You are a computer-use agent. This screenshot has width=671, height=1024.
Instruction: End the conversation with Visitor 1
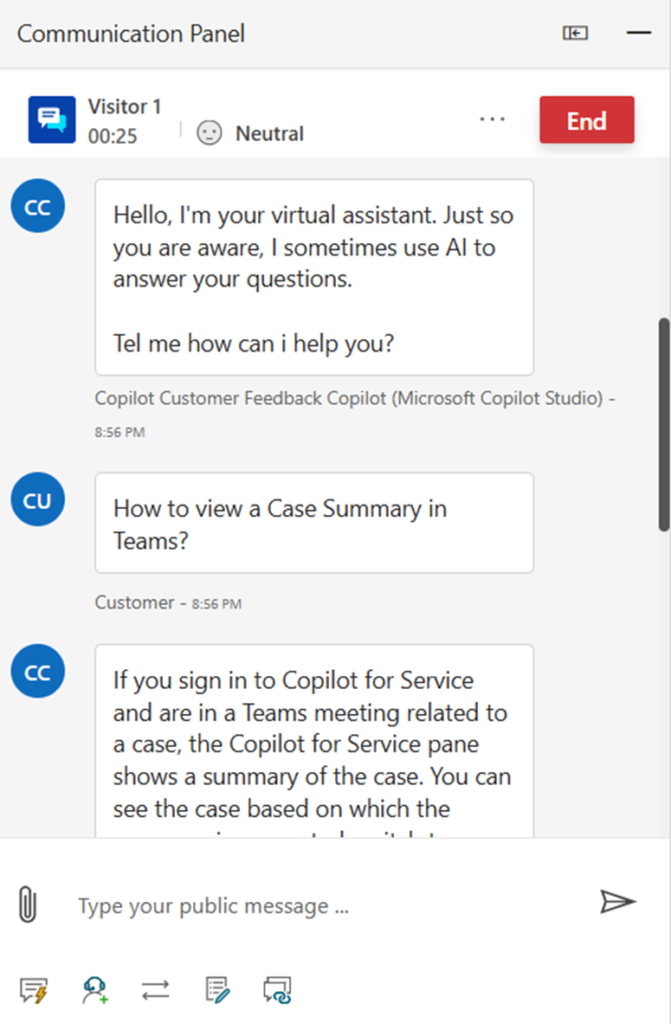tap(586, 120)
